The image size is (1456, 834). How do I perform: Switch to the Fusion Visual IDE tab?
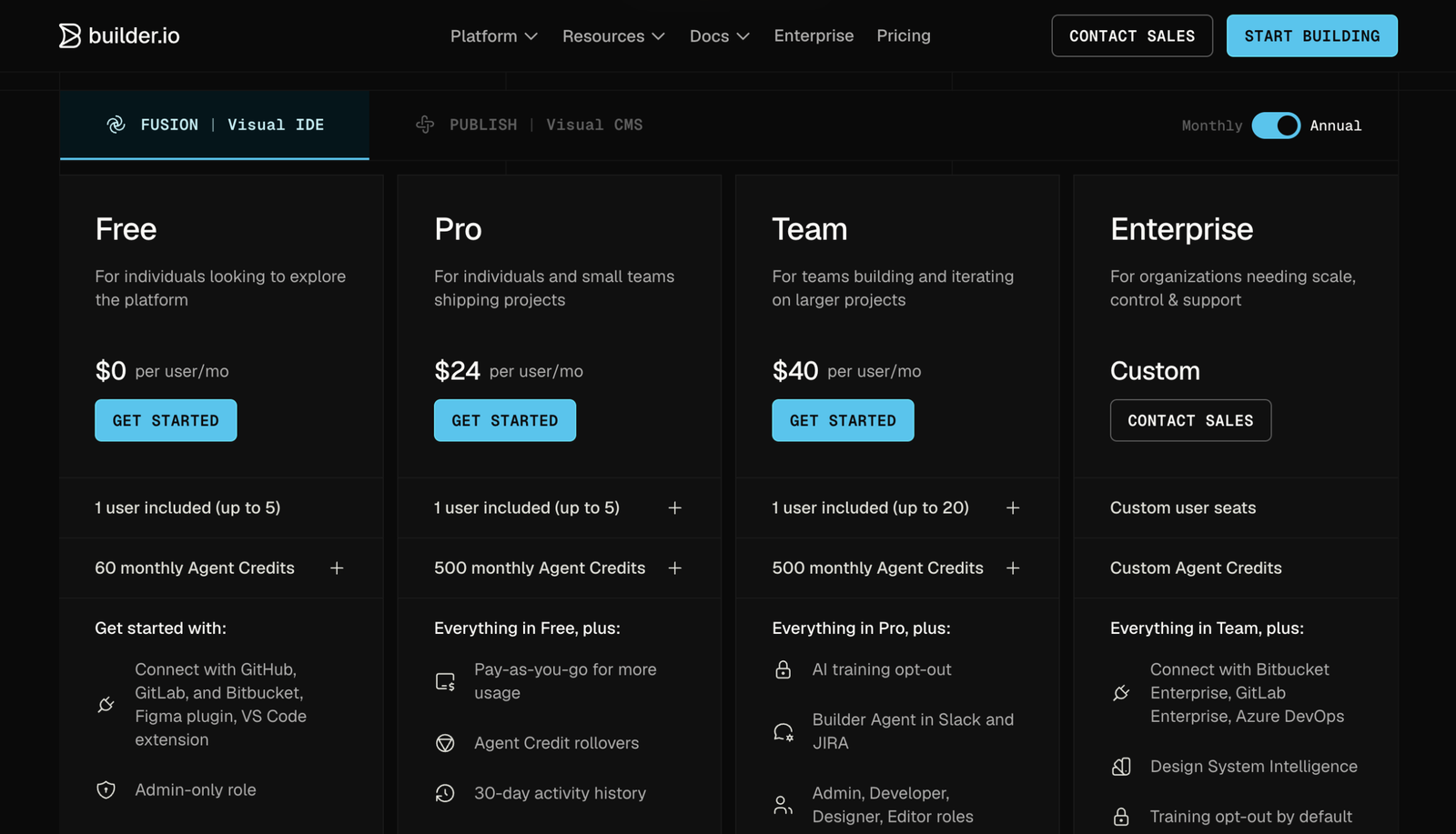(215, 125)
